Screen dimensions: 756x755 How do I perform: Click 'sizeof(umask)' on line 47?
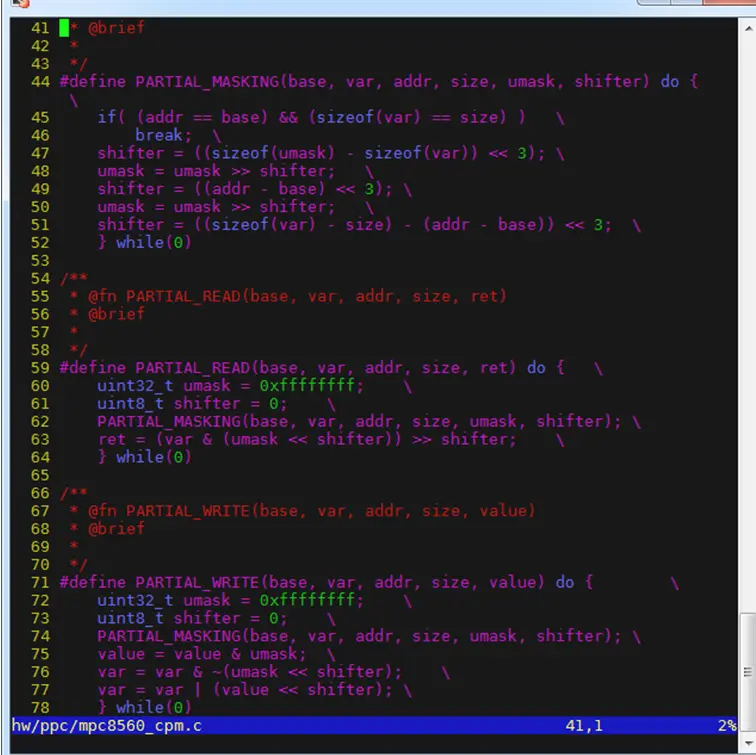pos(273,153)
